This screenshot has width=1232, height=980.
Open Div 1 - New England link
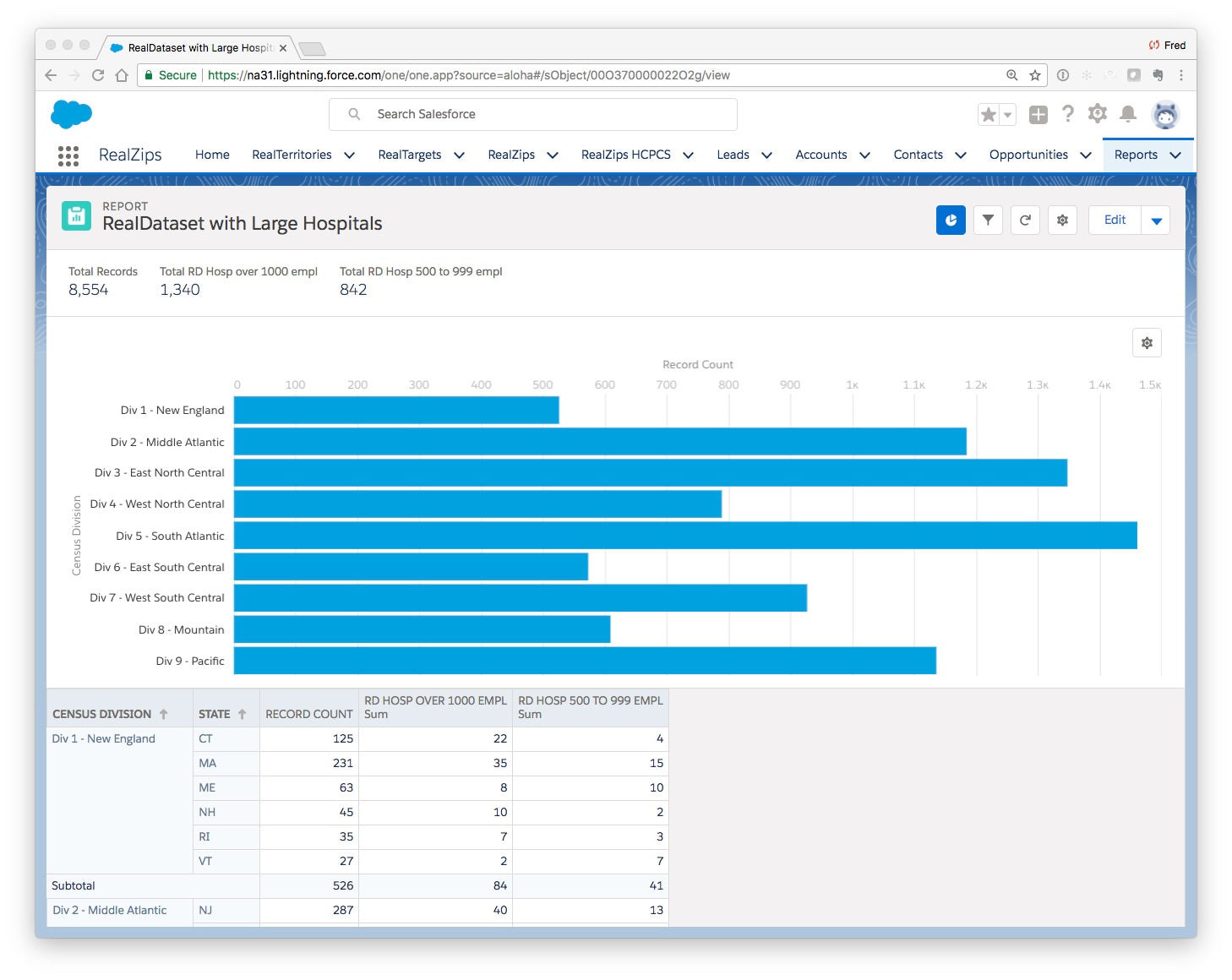coord(104,738)
